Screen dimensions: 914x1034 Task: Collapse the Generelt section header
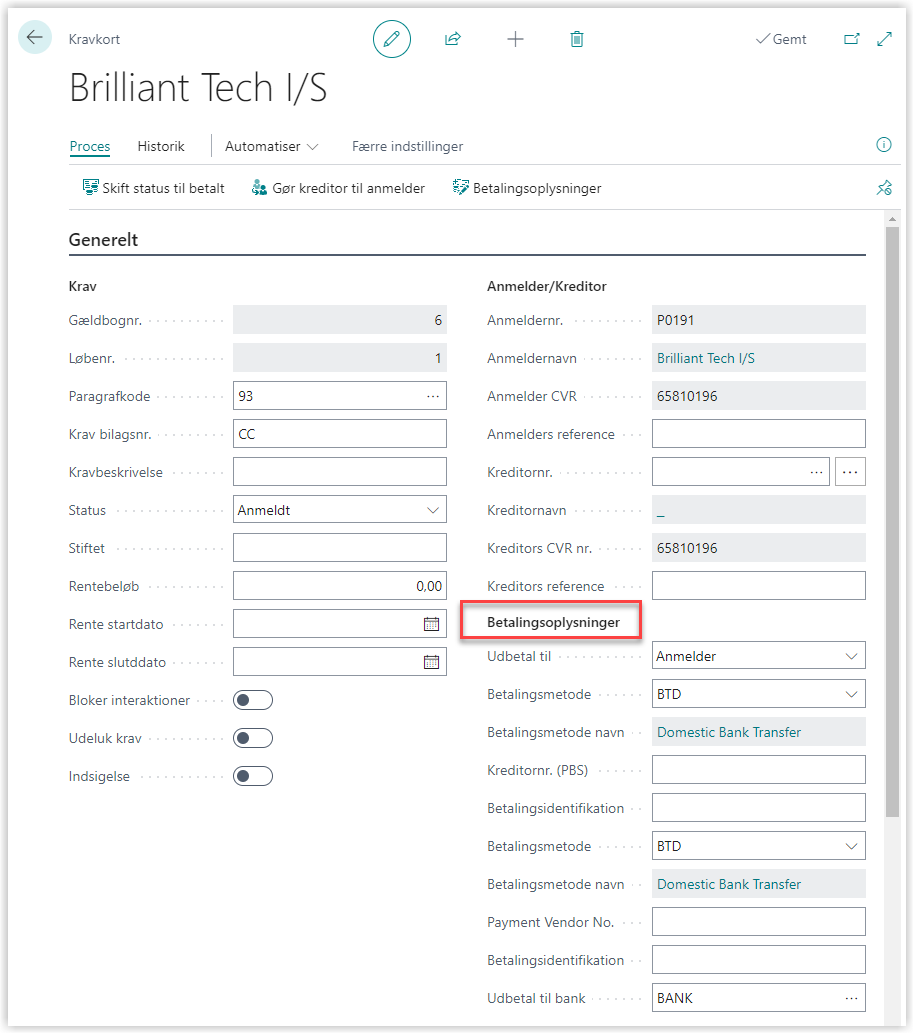pyautogui.click(x=104, y=240)
